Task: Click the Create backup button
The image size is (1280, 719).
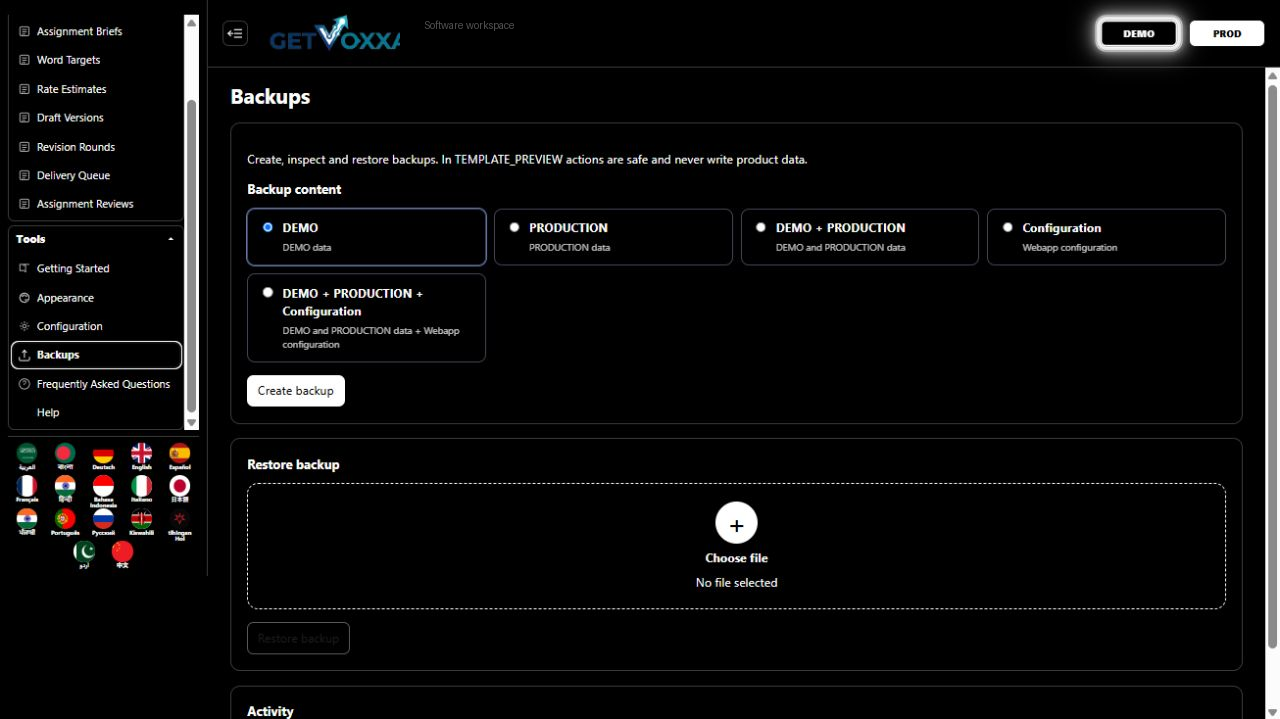Action: coord(296,391)
